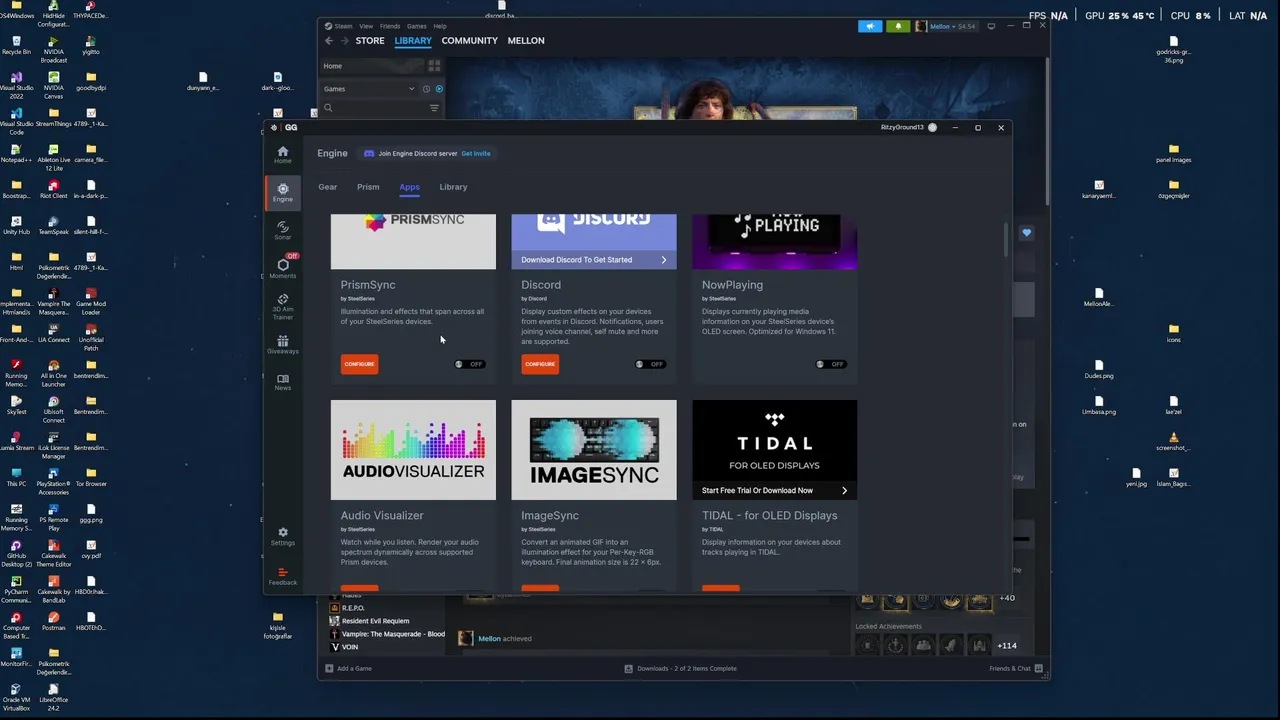This screenshot has height=720, width=1280.
Task: Click +40 achievements counter
Action: coord(1007,599)
